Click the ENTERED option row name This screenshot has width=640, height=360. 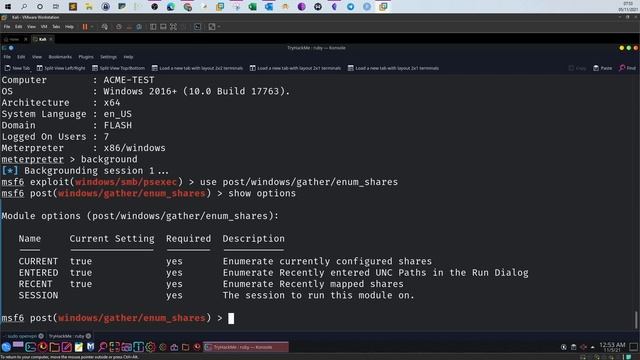pyautogui.click(x=38, y=273)
